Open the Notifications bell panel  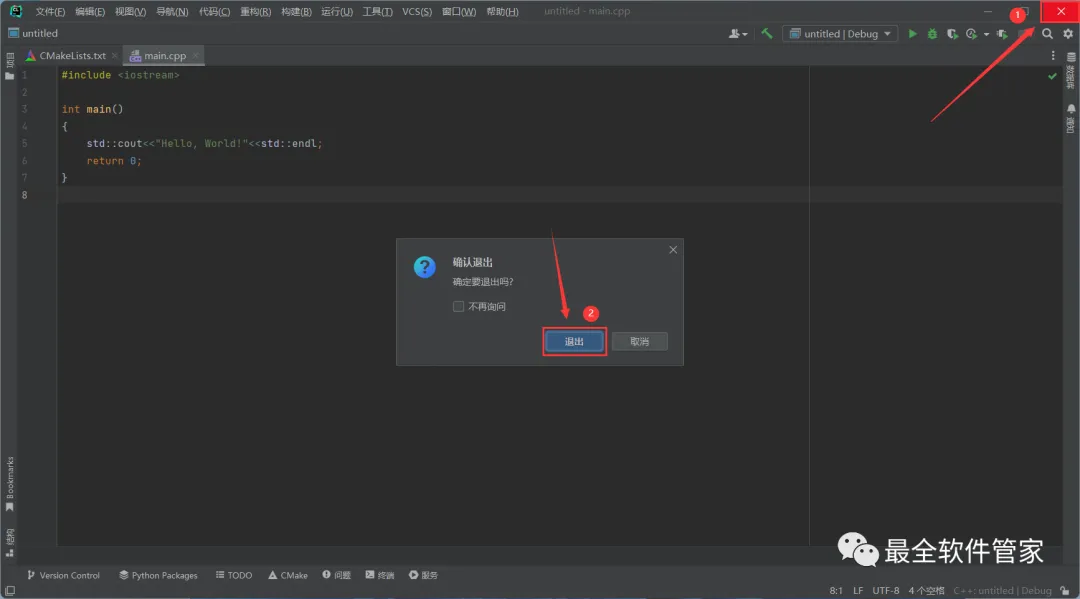click(x=1071, y=118)
